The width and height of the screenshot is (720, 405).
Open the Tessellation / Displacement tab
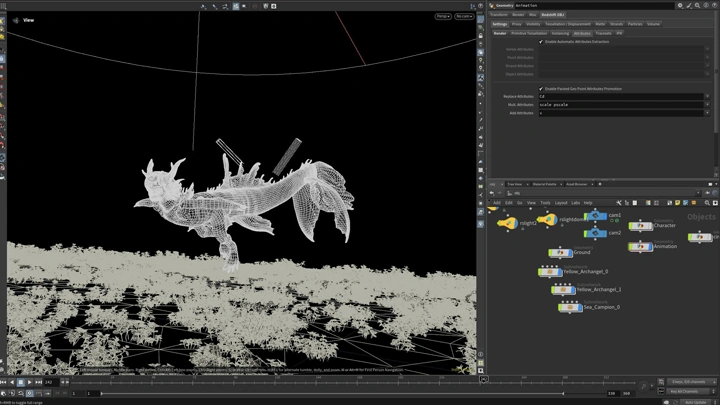coord(568,24)
